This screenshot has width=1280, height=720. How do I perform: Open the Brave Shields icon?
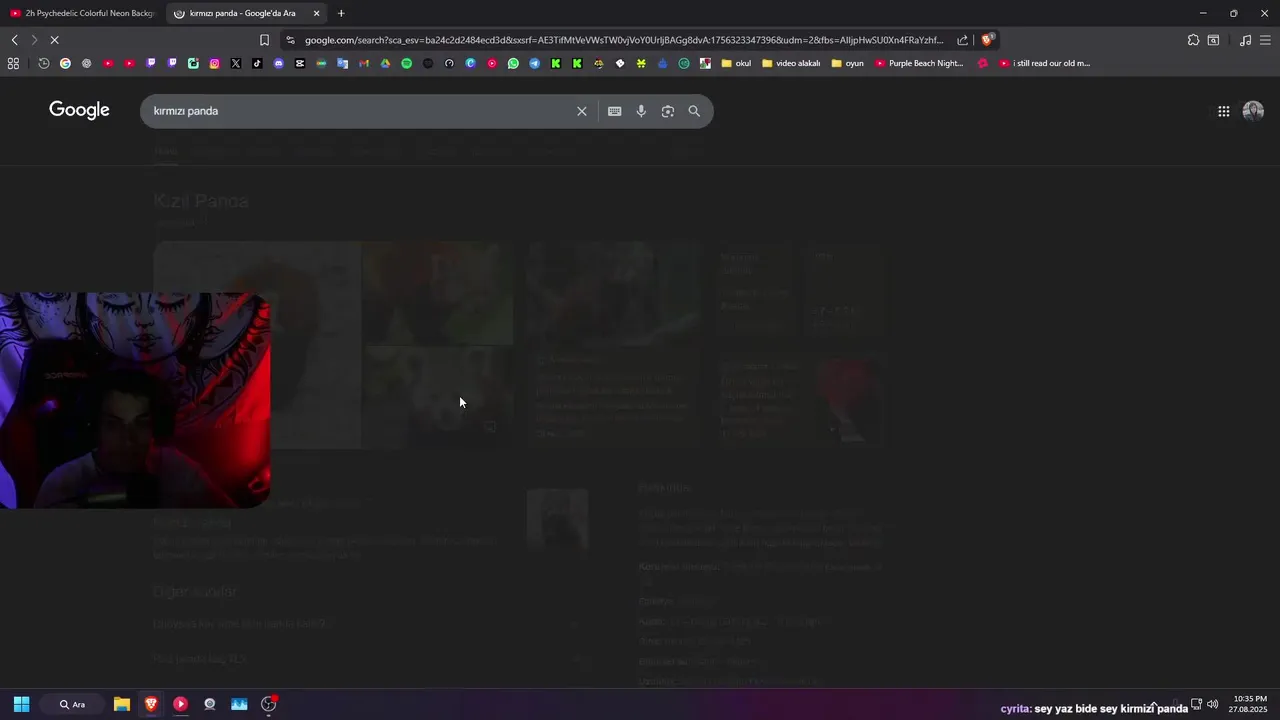(x=987, y=40)
